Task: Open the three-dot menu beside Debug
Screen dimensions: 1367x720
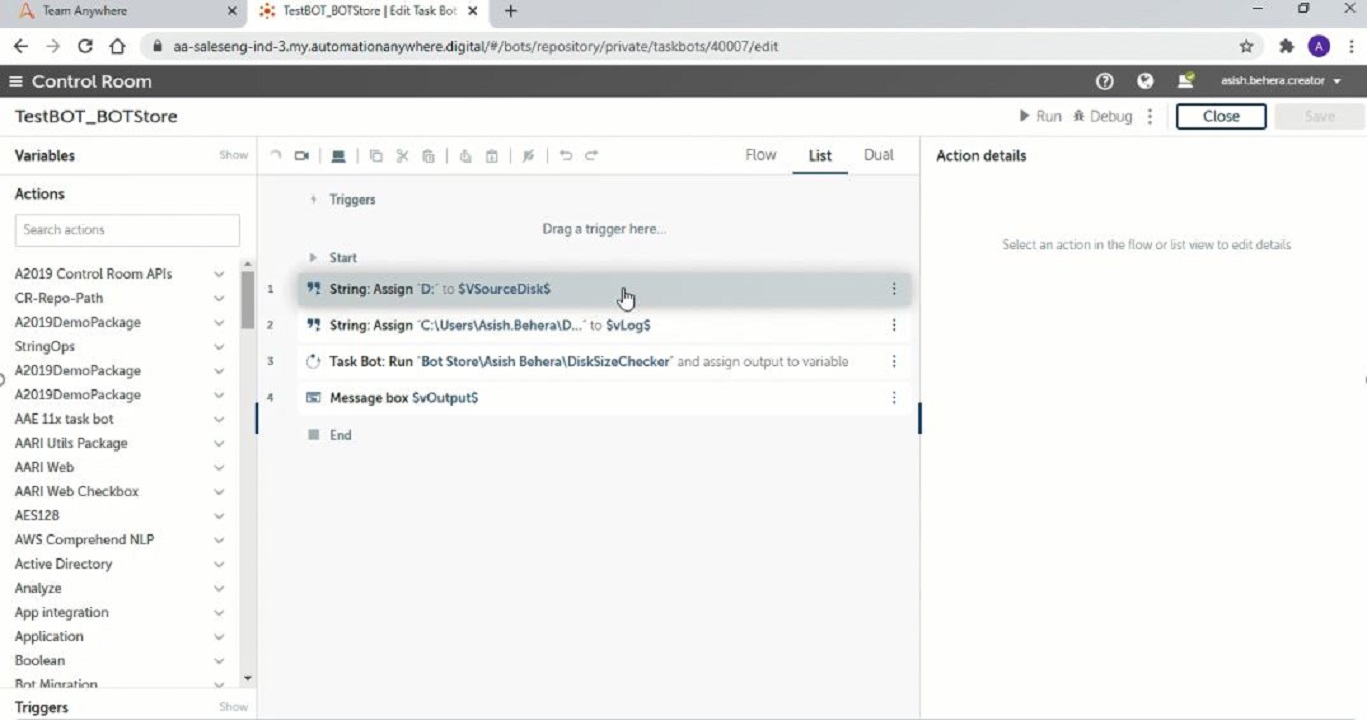Action: [1150, 117]
